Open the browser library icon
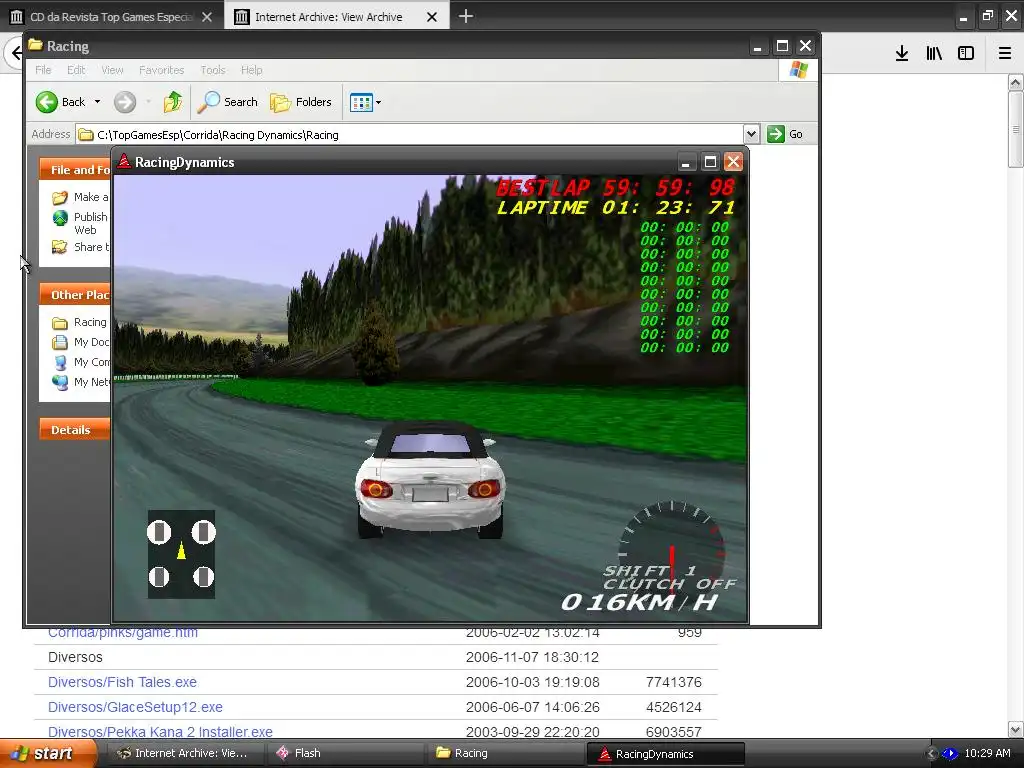The image size is (1024, 768). coord(934,53)
